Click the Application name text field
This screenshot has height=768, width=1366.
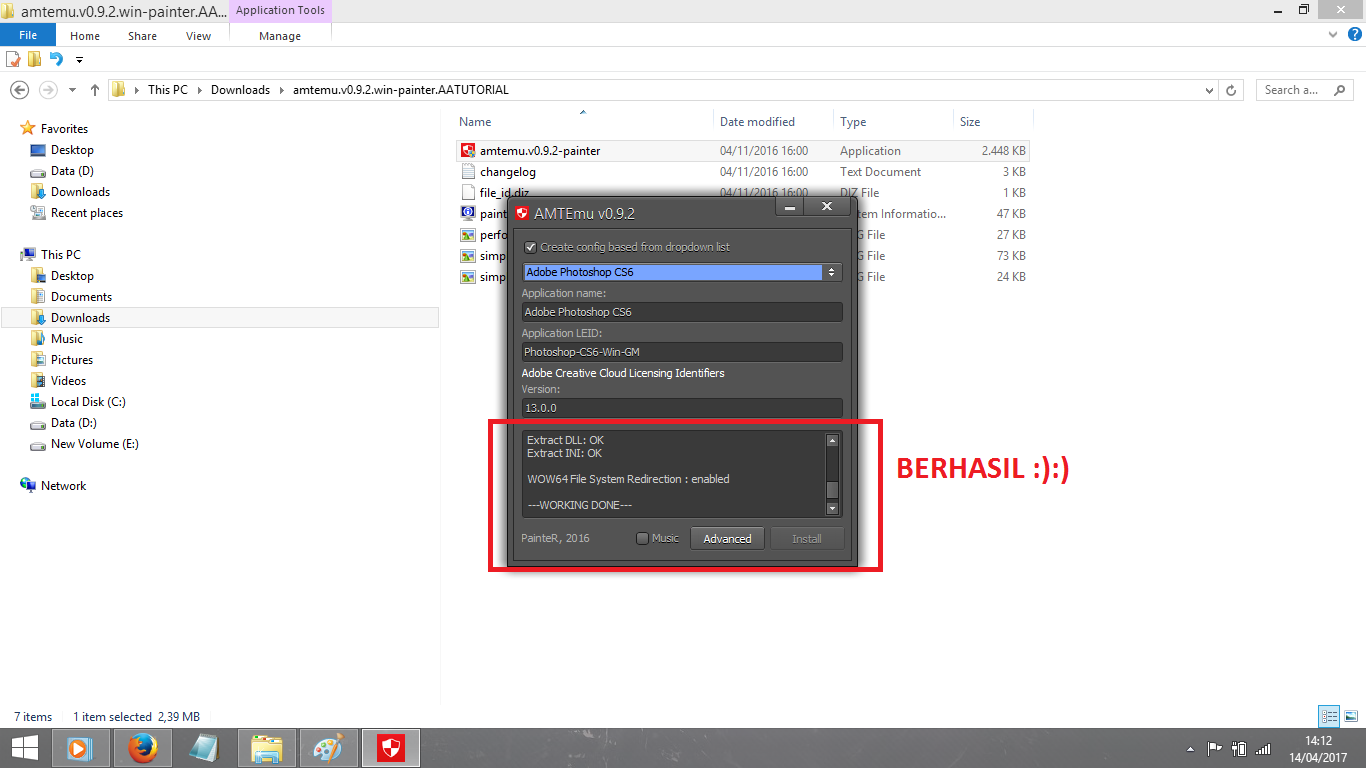[x=682, y=312]
